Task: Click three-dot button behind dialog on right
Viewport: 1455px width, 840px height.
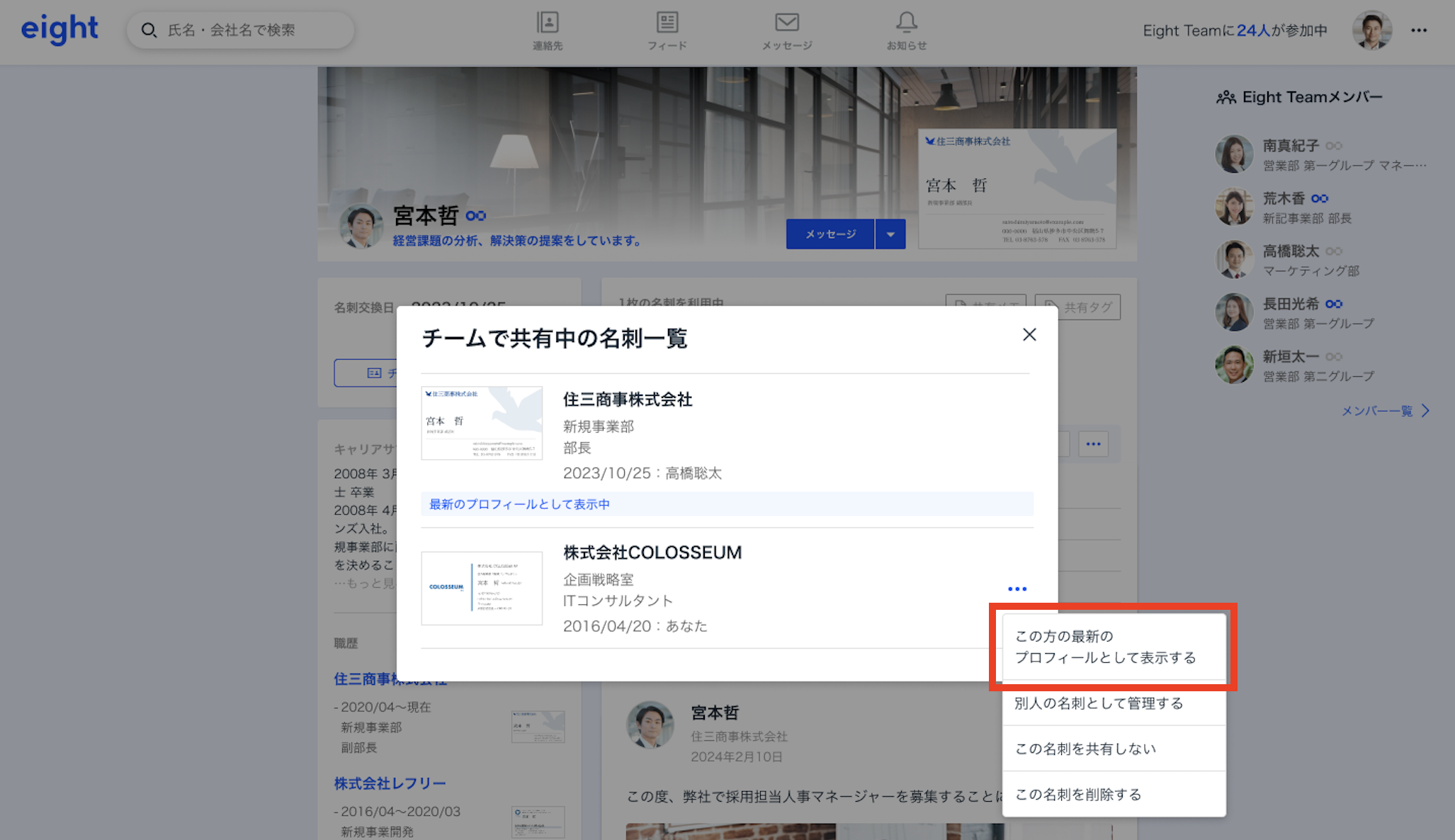Action: (x=1093, y=444)
